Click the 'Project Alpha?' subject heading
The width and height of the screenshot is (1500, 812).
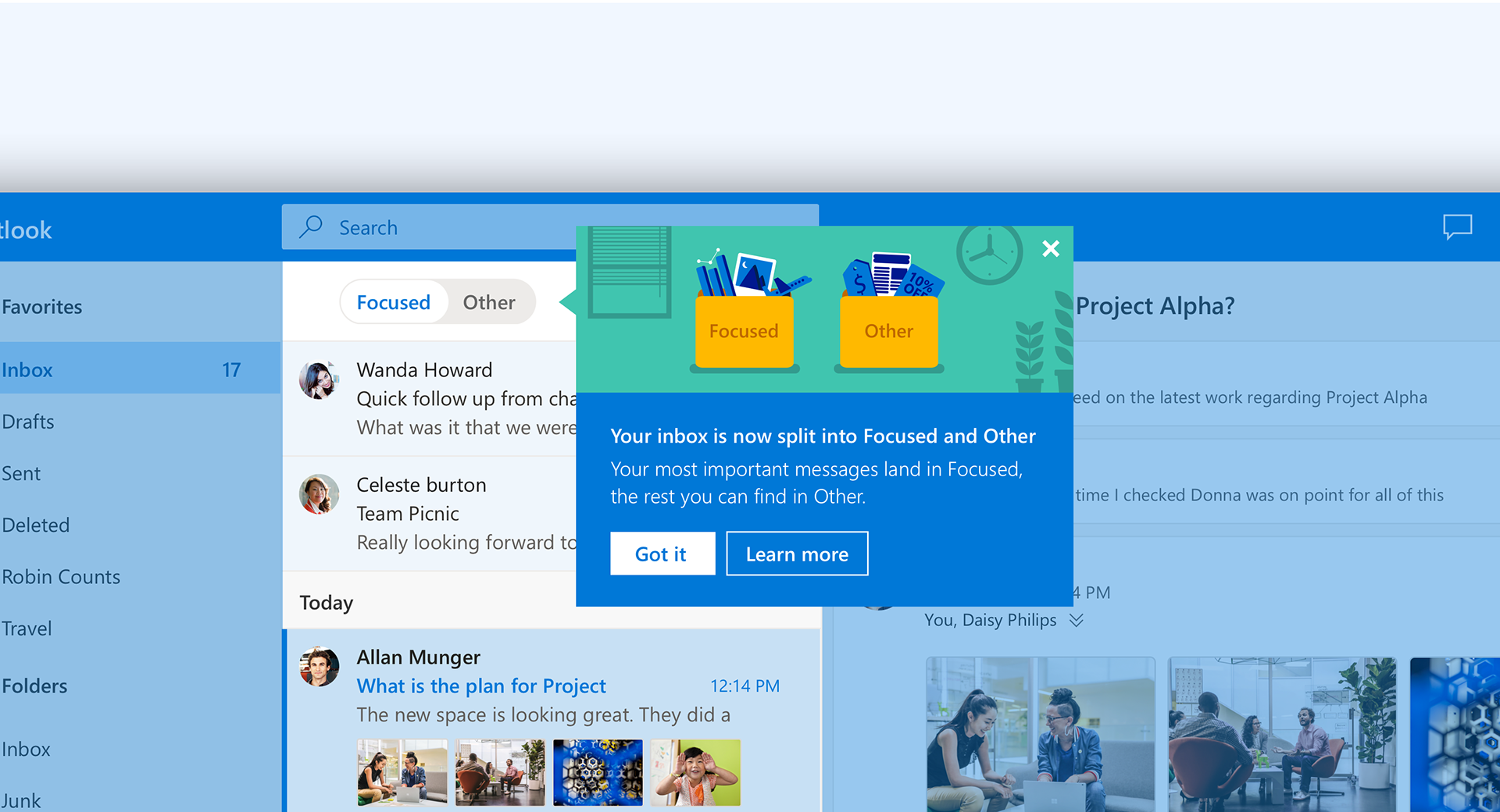pos(1155,306)
